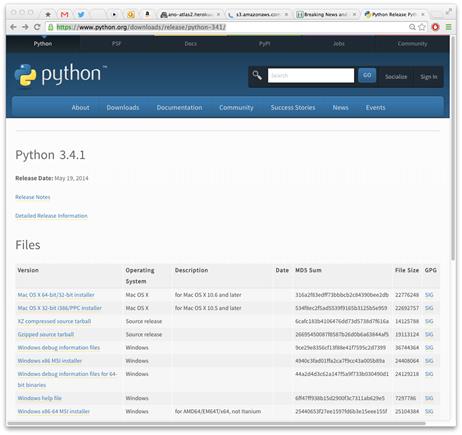Open the Community top bar item
This screenshot has height=435, width=462.
(x=412, y=44)
